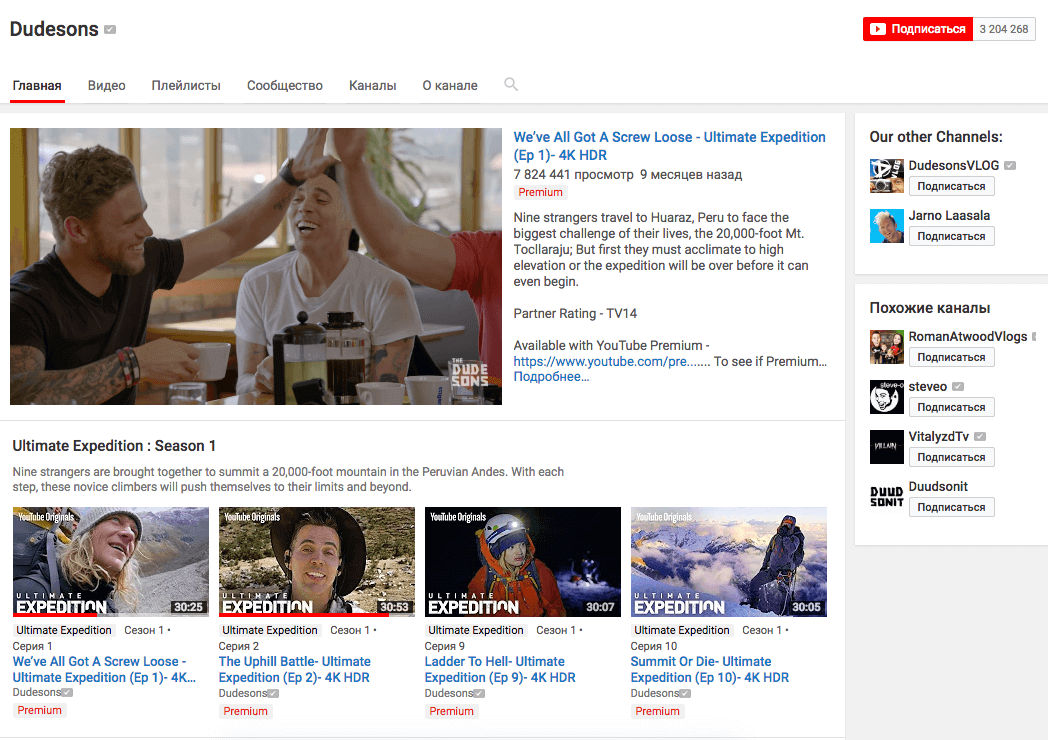Image resolution: width=1048 pixels, height=740 pixels.
Task: Click Dudesons channel name under Episode 10
Action: (654, 693)
